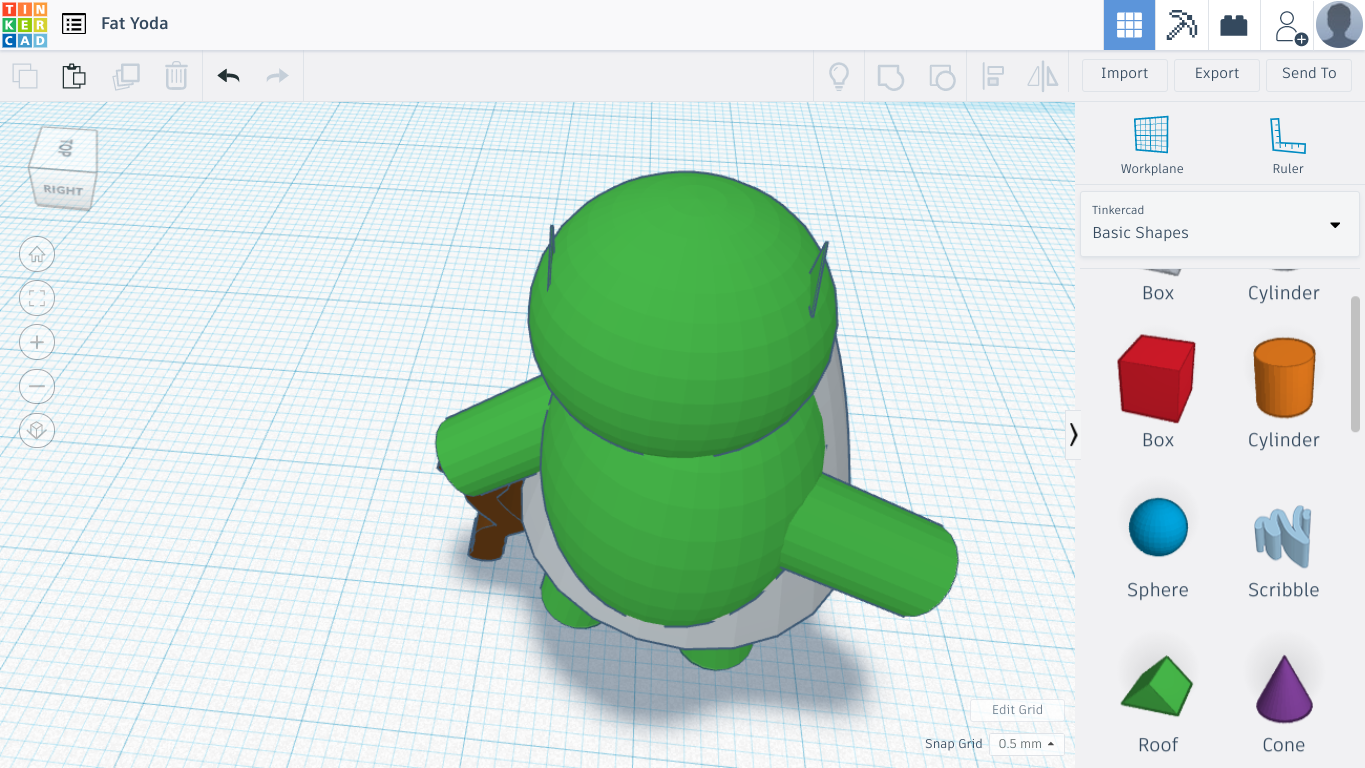Image resolution: width=1365 pixels, height=768 pixels.
Task: Click the Ungroup shapes icon
Action: [x=941, y=76]
